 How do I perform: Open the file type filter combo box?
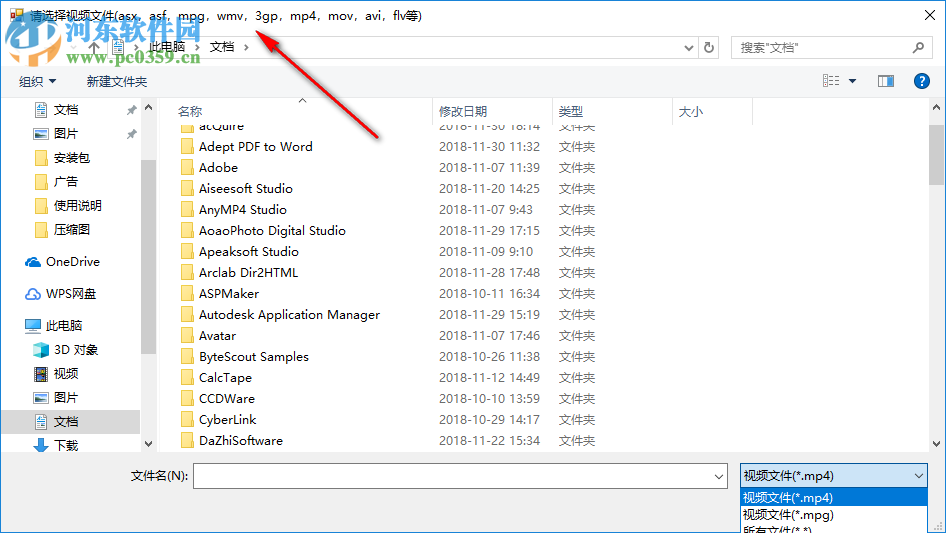pyautogui.click(x=834, y=476)
